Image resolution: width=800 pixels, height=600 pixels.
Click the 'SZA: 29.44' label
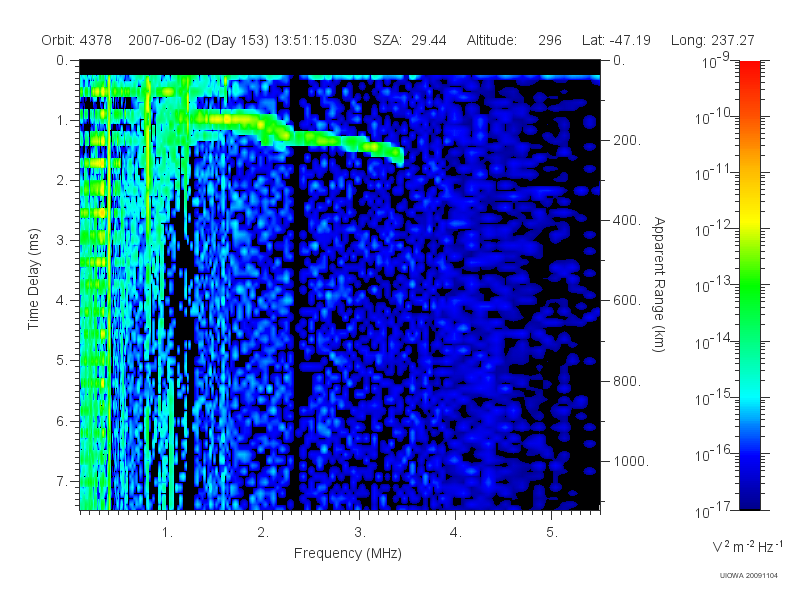(x=410, y=40)
